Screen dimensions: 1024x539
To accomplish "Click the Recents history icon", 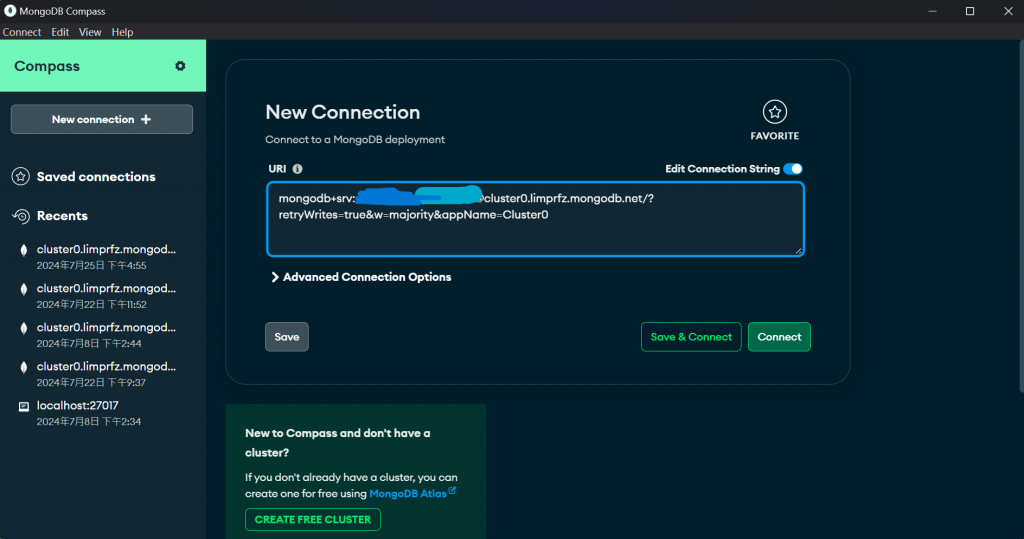I will (21, 216).
